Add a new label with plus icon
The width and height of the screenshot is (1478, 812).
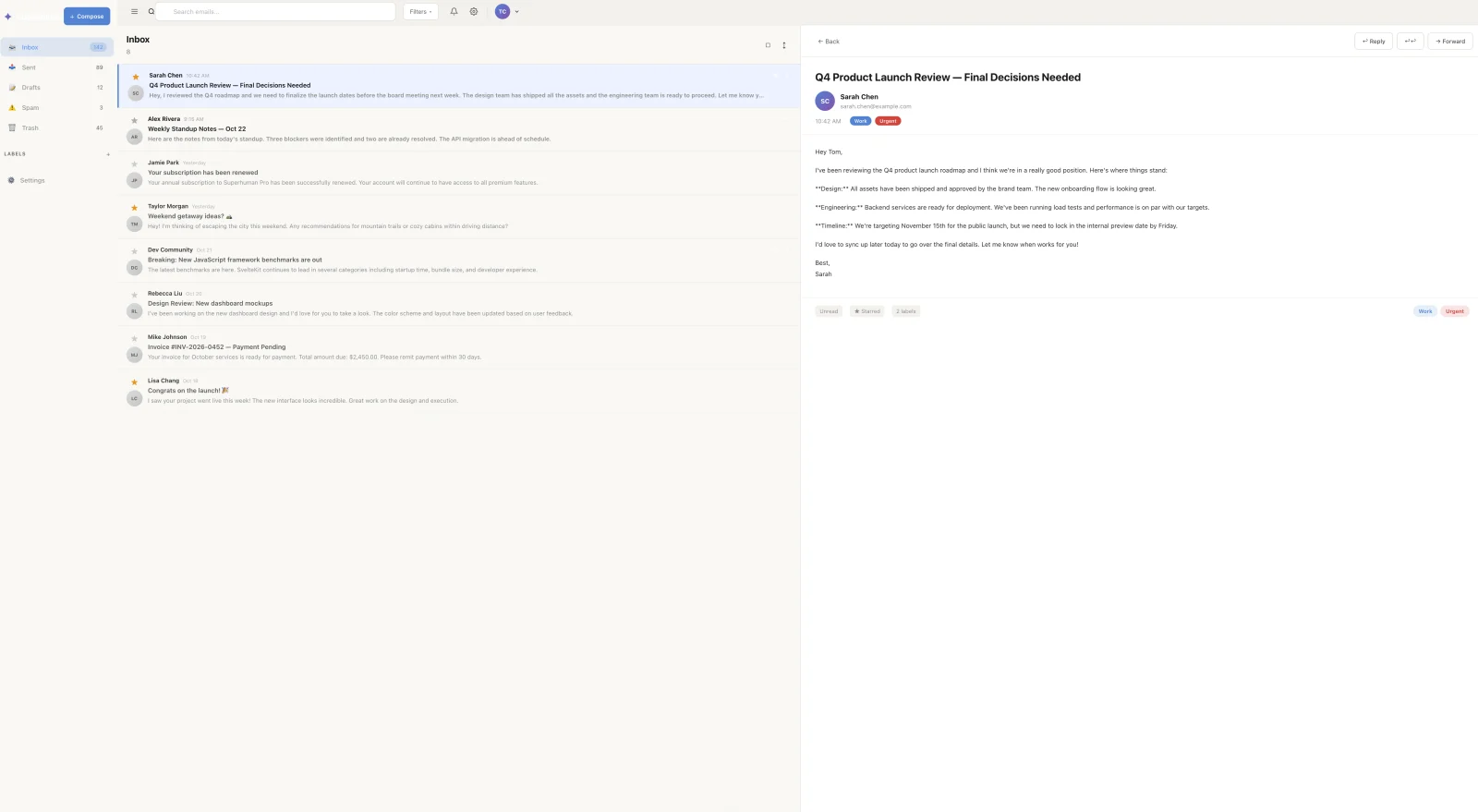[108, 154]
